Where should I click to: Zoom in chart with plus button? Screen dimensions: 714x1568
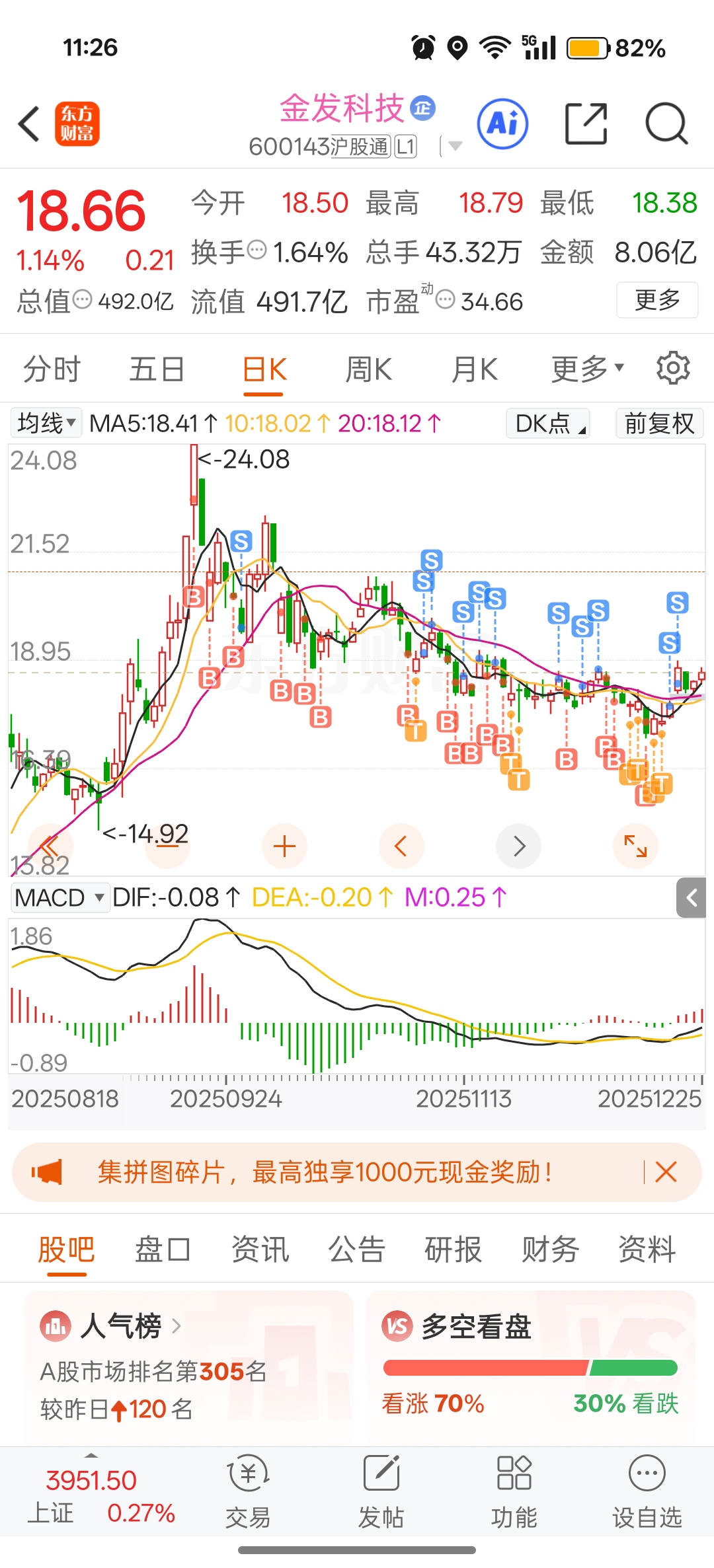coord(284,846)
